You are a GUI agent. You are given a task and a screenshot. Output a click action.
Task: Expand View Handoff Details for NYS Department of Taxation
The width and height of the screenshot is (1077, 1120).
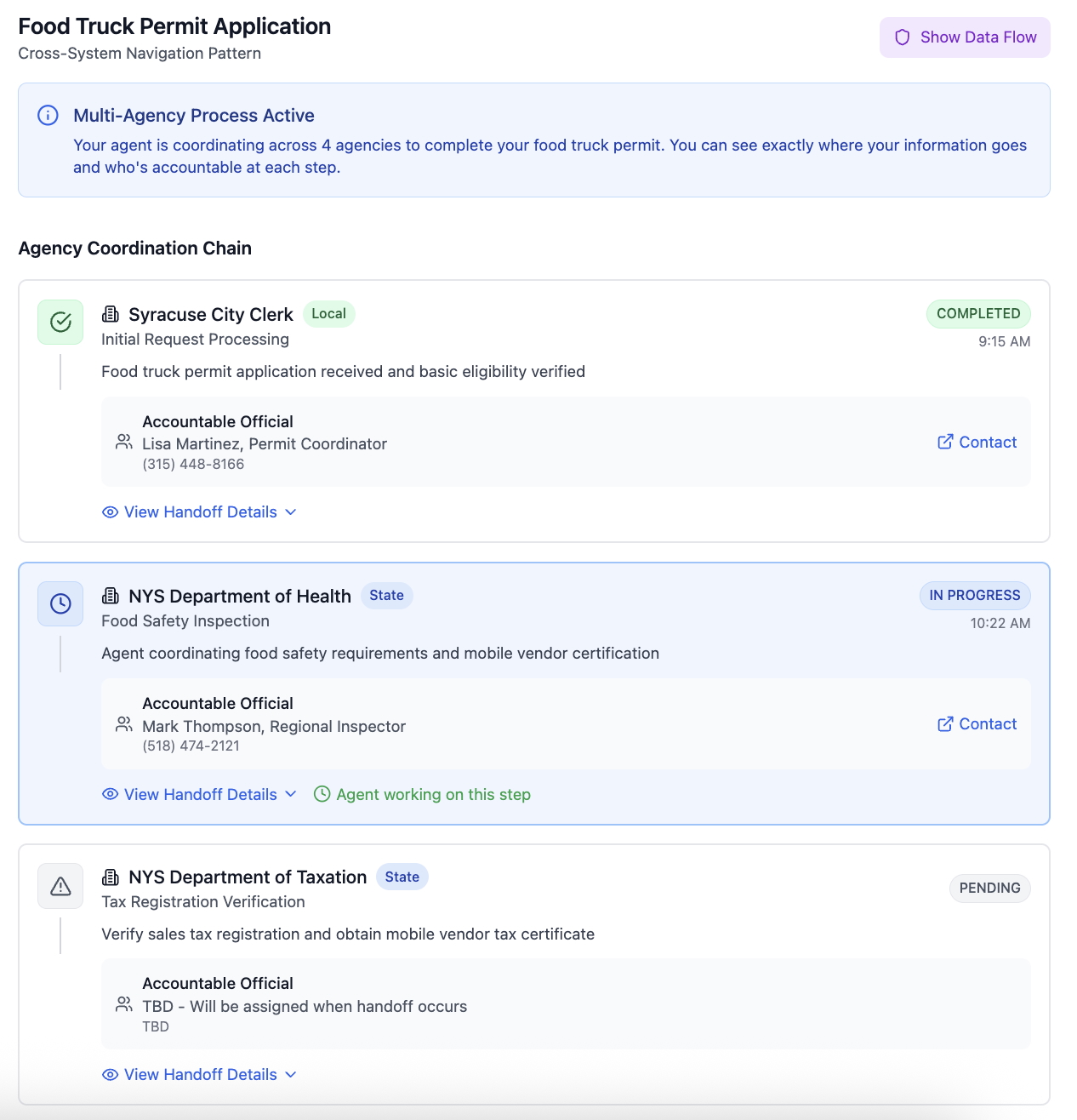coord(199,1075)
